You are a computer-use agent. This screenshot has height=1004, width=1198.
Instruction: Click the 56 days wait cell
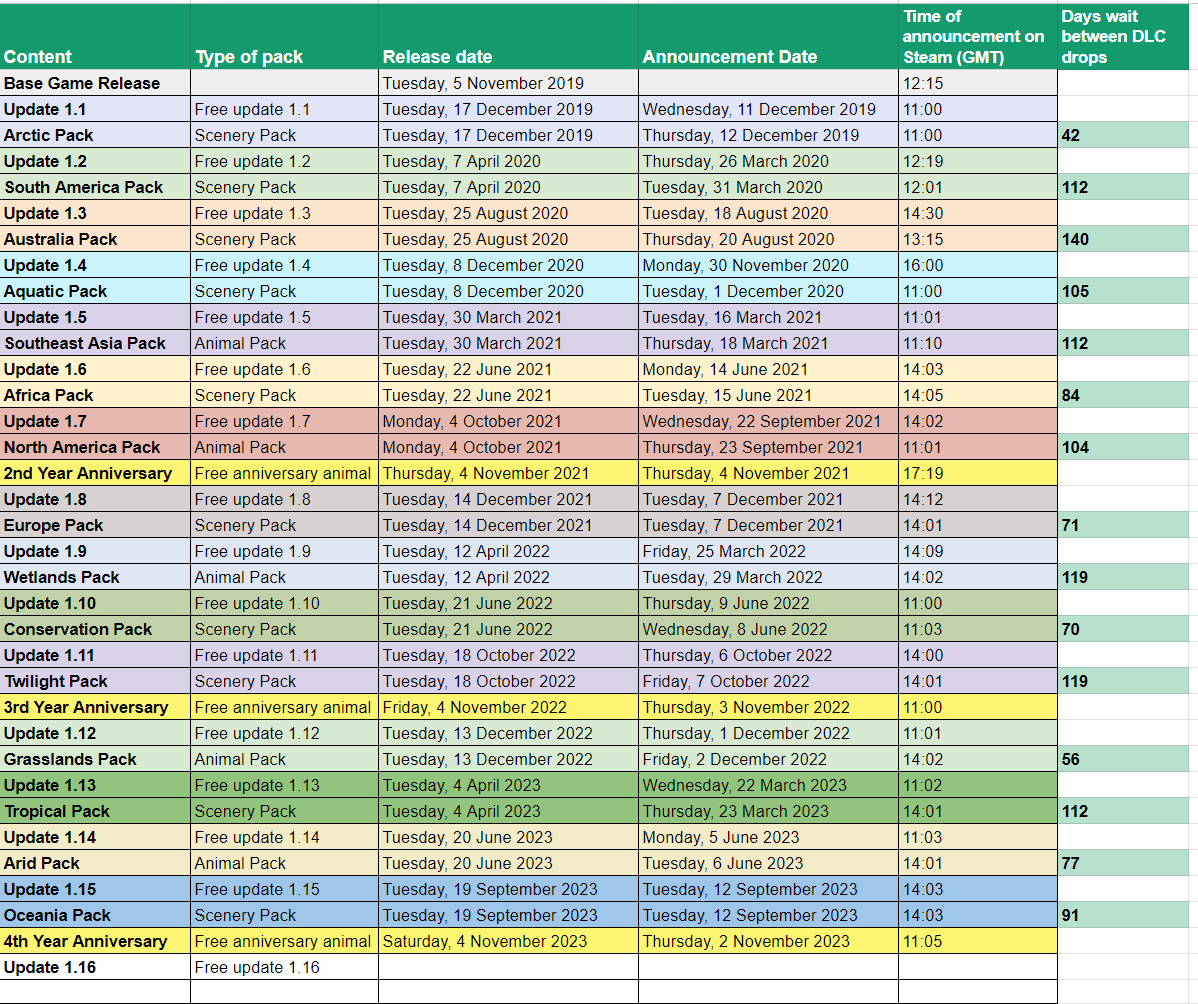(x=1123, y=759)
